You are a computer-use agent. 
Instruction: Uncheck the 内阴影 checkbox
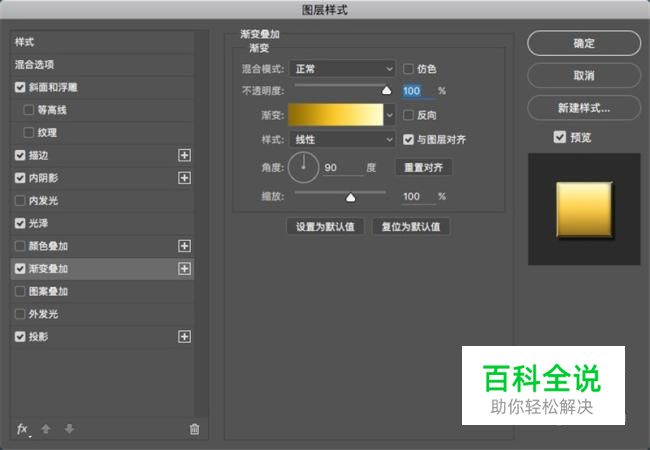pos(20,178)
